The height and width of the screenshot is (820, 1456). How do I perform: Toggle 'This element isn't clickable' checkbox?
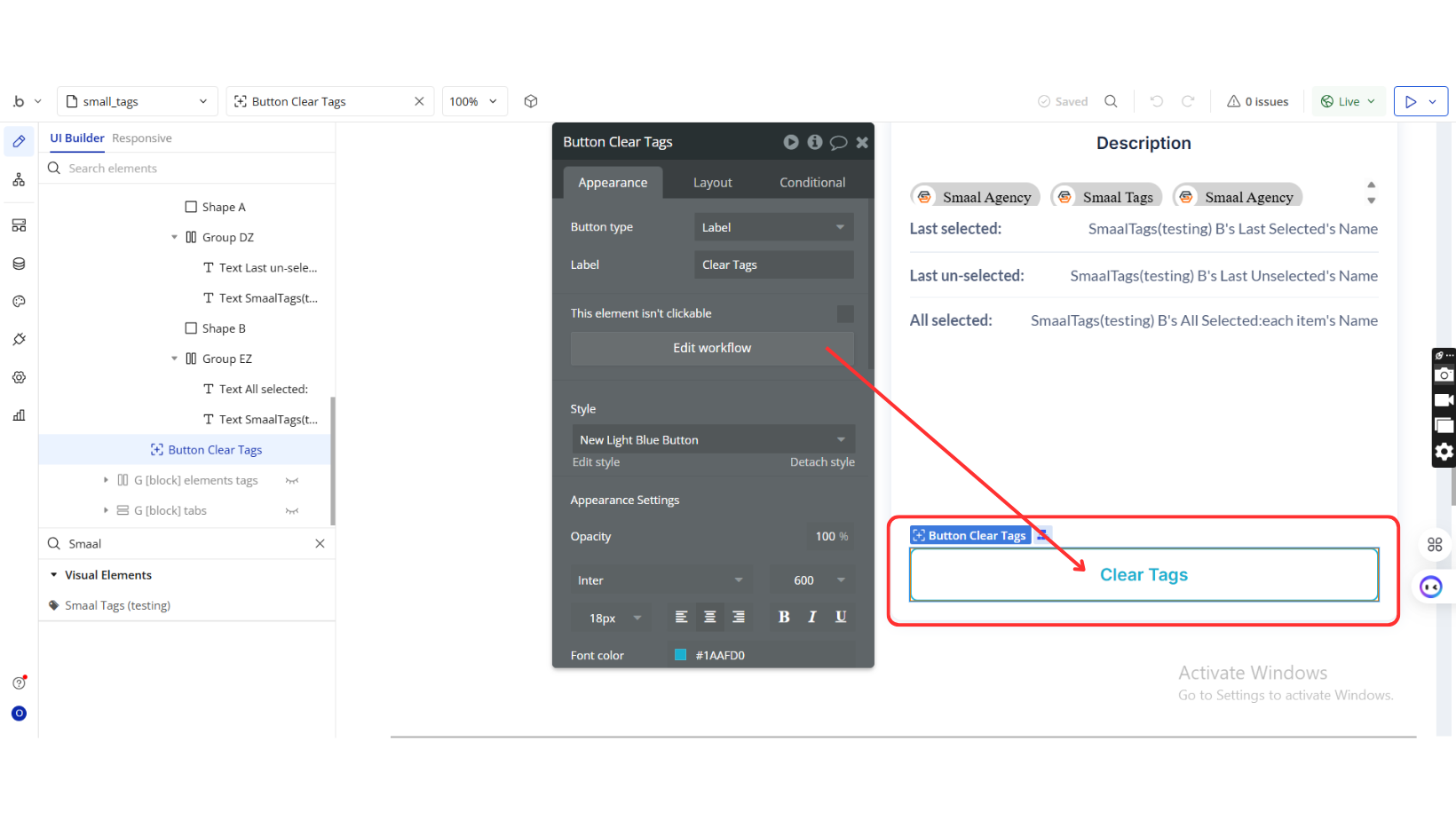845,314
